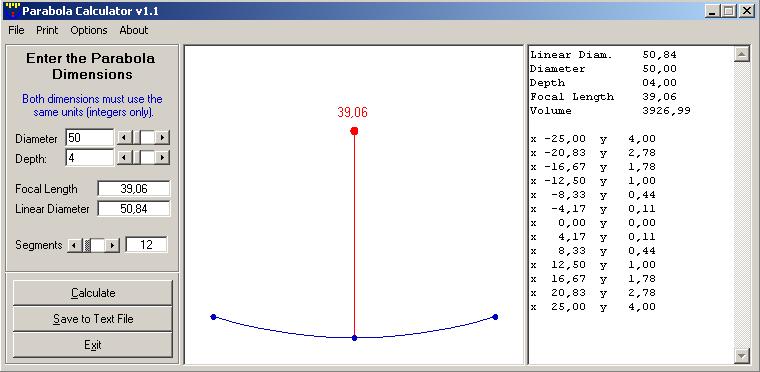
Task: Click the Segments scrollbar left arrow
Action: click(74, 245)
